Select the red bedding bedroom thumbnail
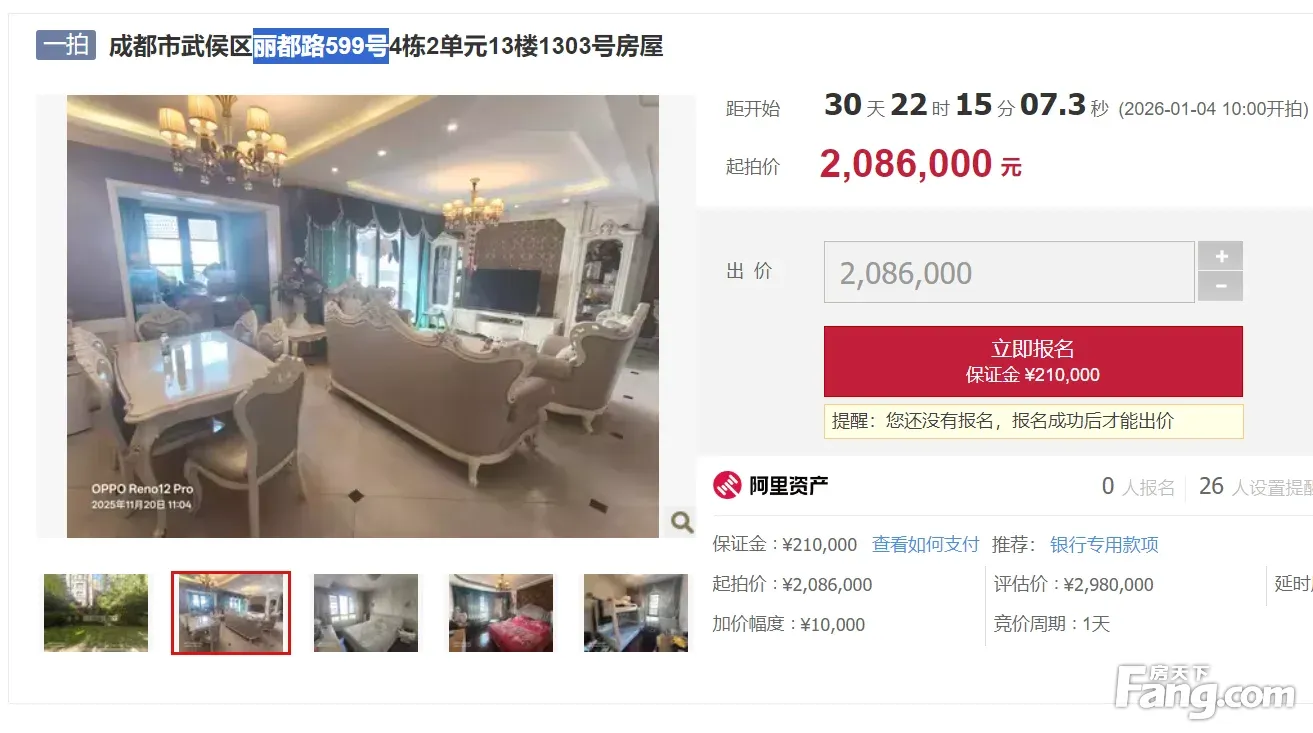This screenshot has width=1313, height=733. [501, 613]
